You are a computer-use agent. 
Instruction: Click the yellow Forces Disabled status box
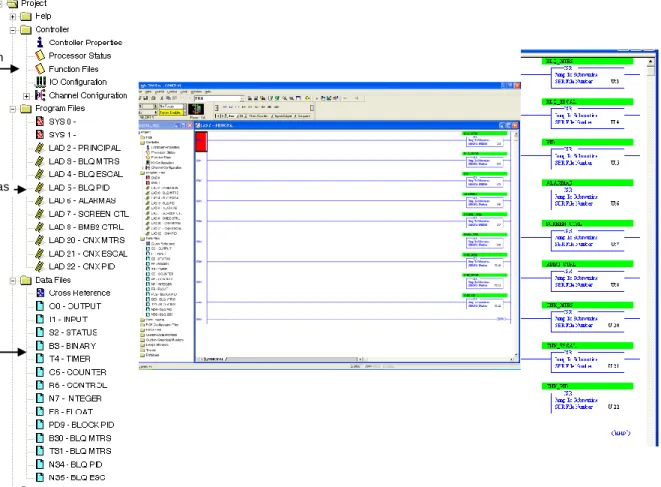pos(170,113)
